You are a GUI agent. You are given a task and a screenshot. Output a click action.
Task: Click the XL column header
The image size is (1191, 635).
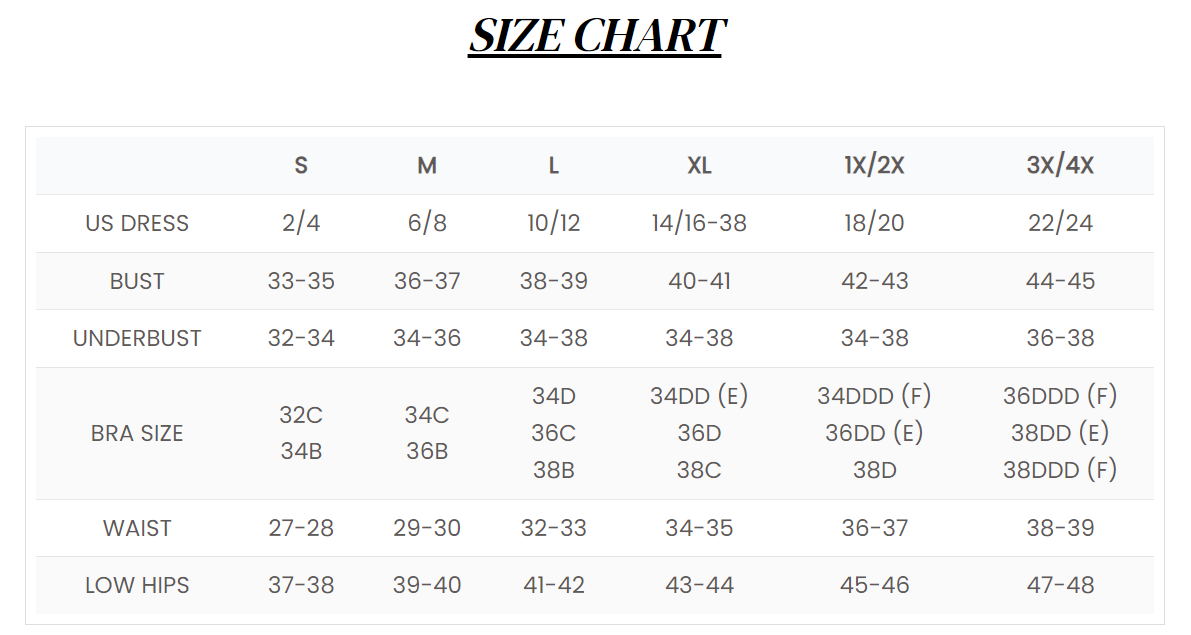point(699,166)
